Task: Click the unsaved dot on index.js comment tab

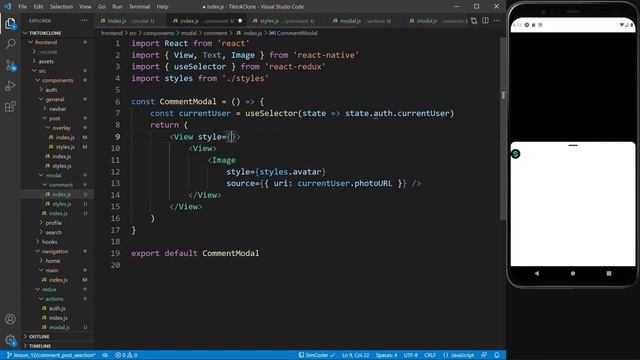Action: (x=240, y=20)
